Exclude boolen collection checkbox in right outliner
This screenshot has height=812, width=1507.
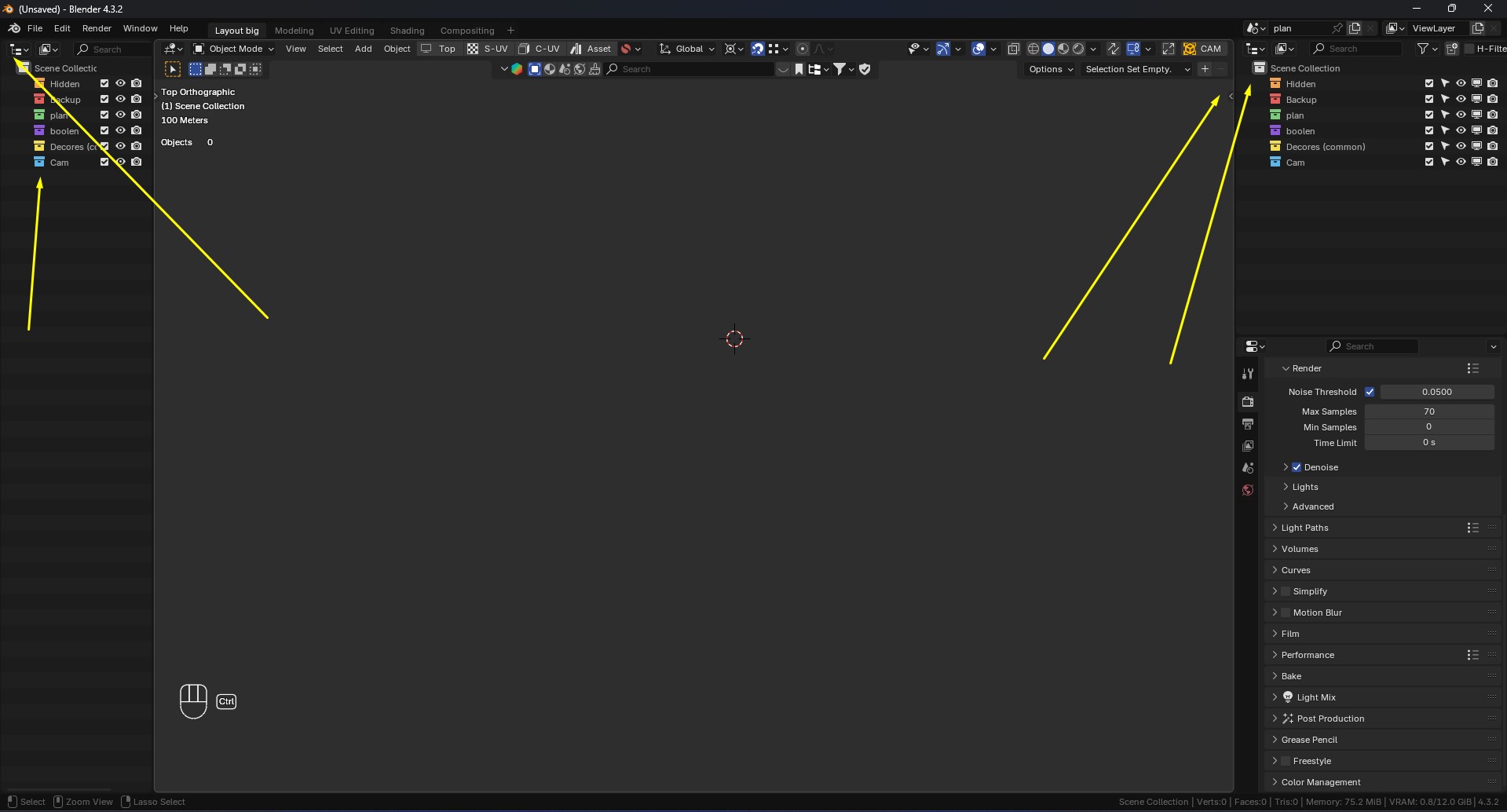tap(1429, 131)
